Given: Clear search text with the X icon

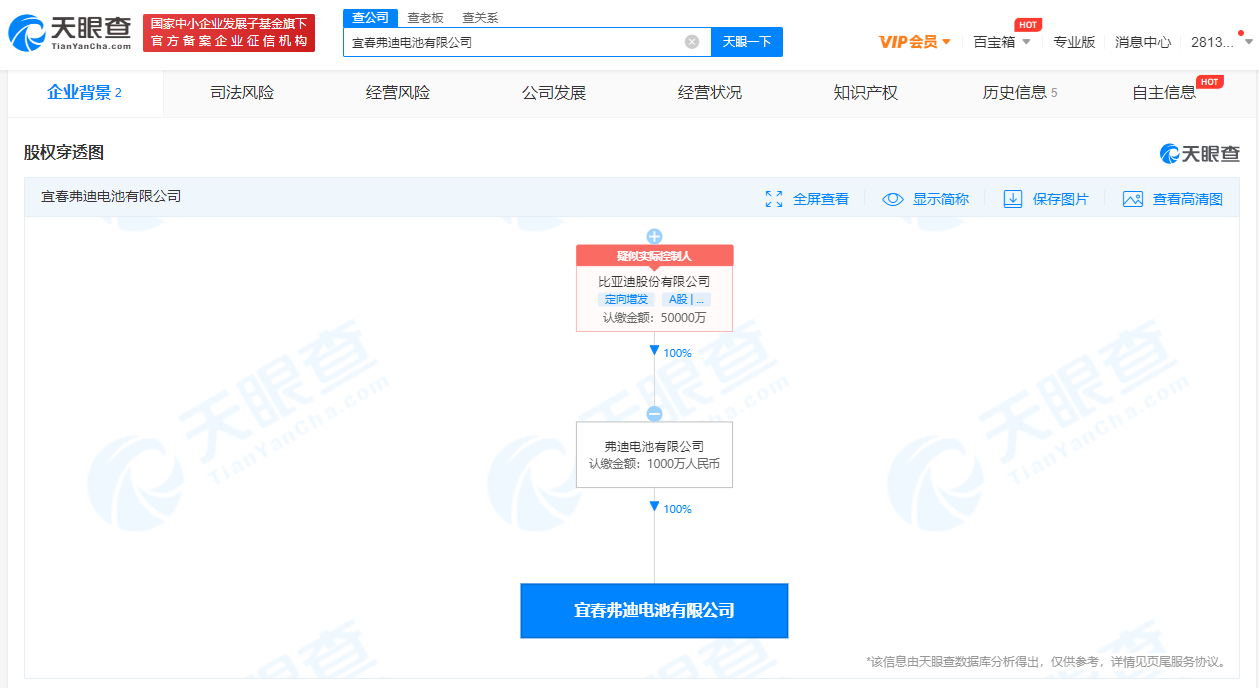Looking at the screenshot, I should [x=691, y=42].
